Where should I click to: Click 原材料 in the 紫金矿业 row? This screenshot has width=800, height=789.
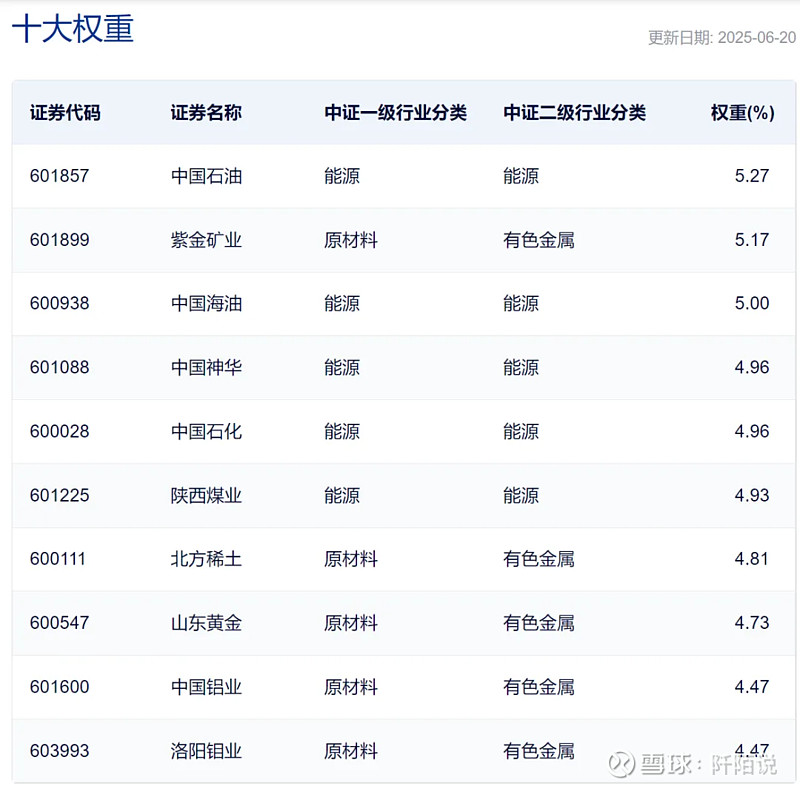tap(351, 240)
